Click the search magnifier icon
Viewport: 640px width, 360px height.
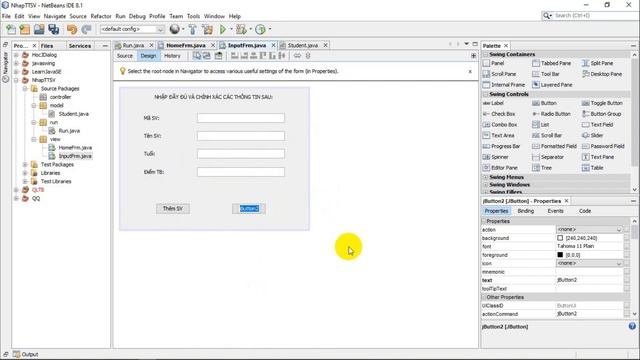(546, 16)
